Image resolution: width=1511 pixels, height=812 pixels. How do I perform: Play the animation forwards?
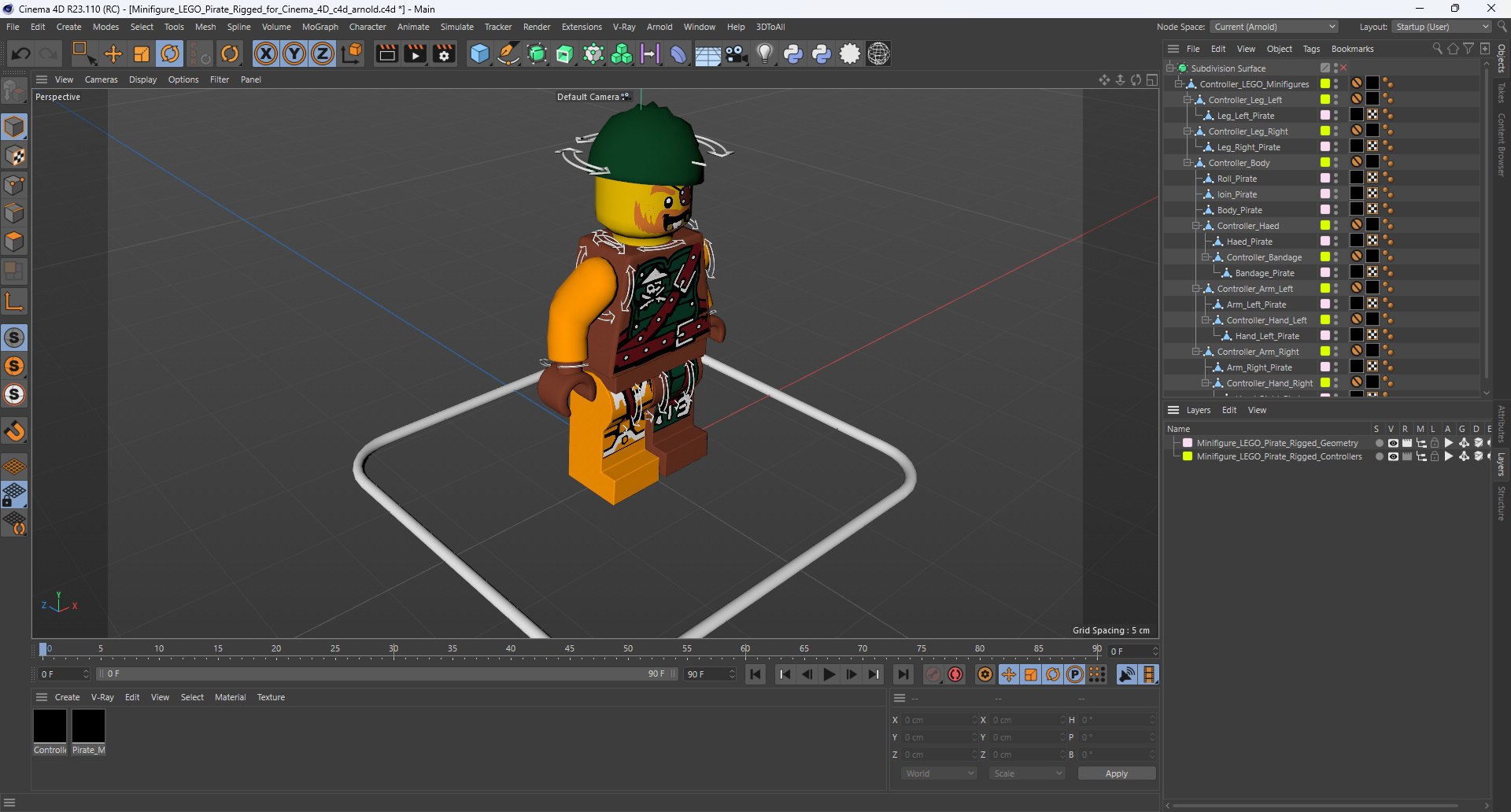point(829,674)
